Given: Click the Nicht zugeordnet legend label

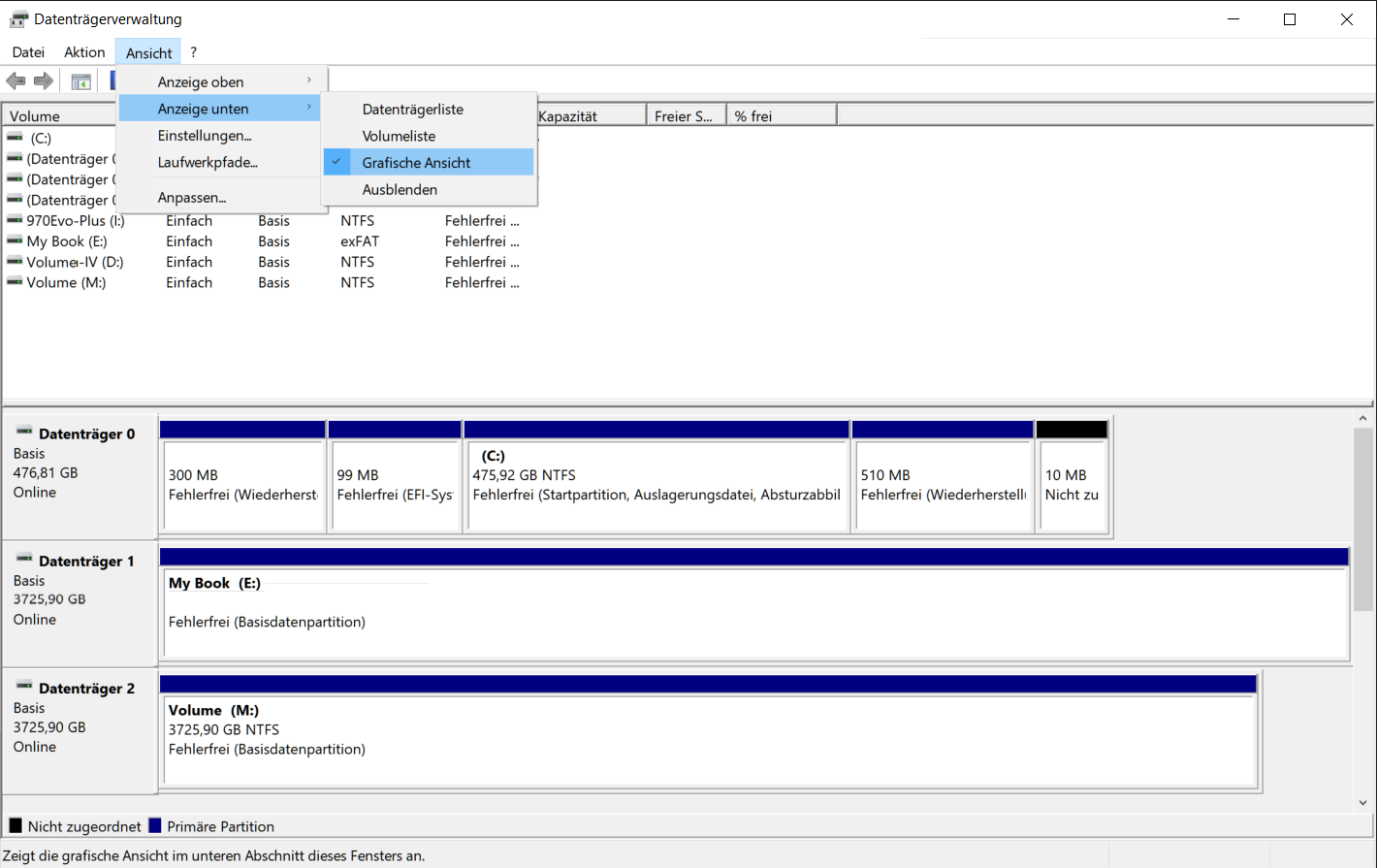Looking at the screenshot, I should tap(84, 826).
